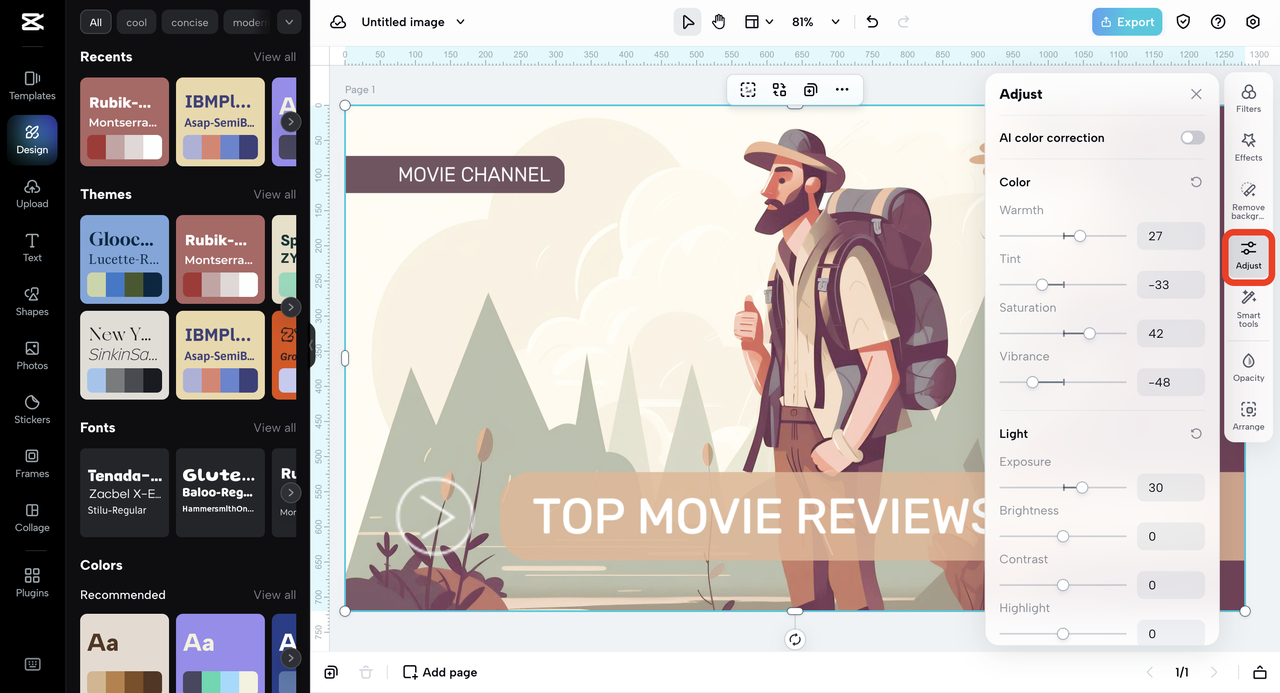Open the Plugins panel
This screenshot has height=693, width=1280.
(32, 582)
